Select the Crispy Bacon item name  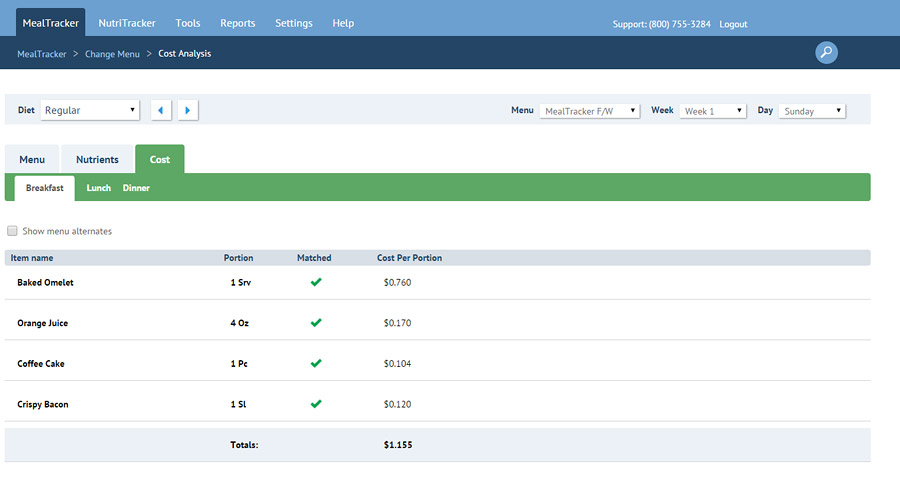coord(42,404)
